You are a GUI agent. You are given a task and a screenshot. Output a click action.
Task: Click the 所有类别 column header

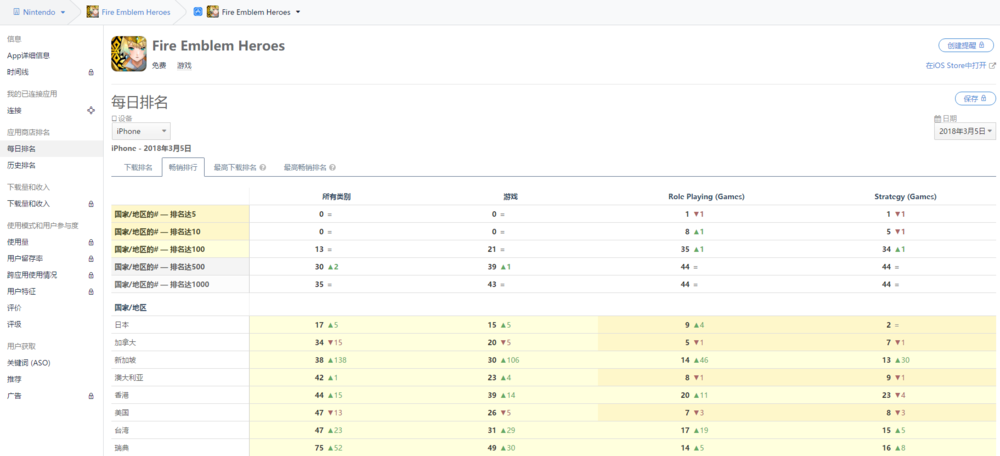click(x=336, y=196)
